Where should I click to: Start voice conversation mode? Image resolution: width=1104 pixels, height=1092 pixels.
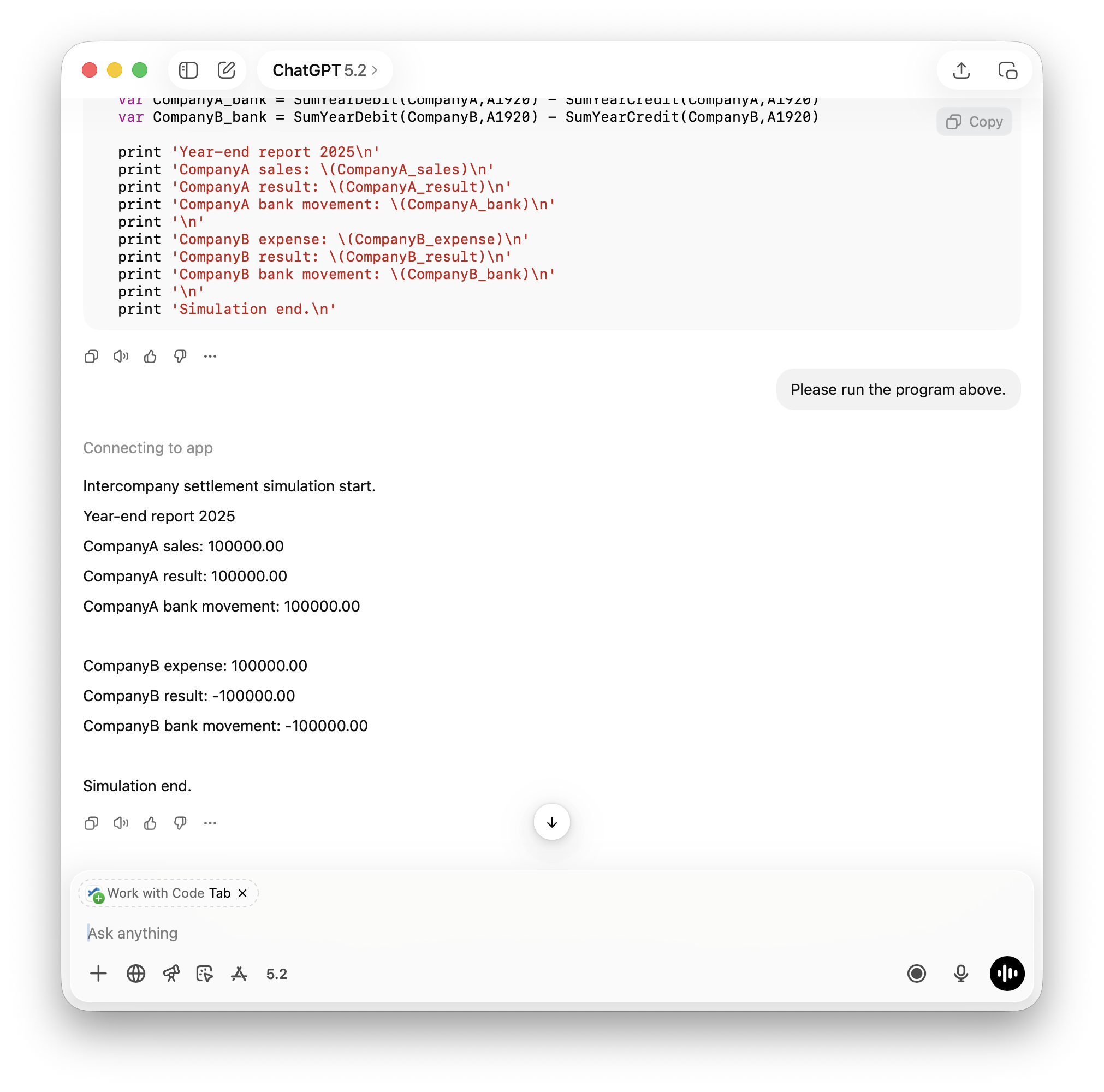(x=1006, y=974)
